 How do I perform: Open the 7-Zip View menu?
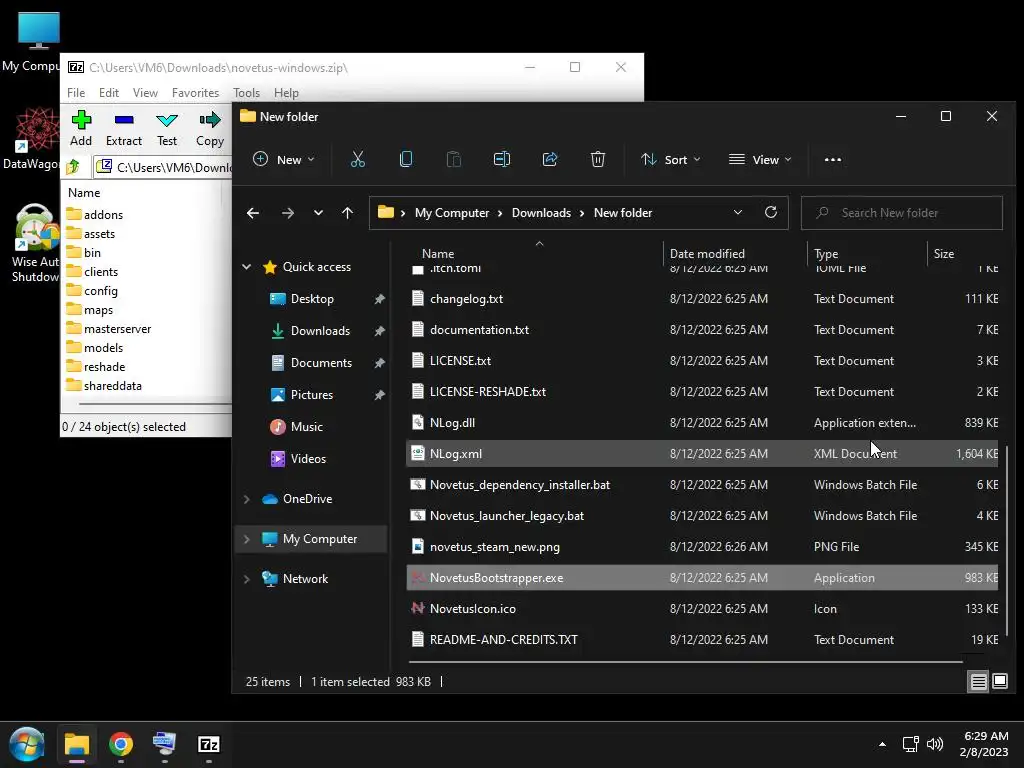[145, 93]
